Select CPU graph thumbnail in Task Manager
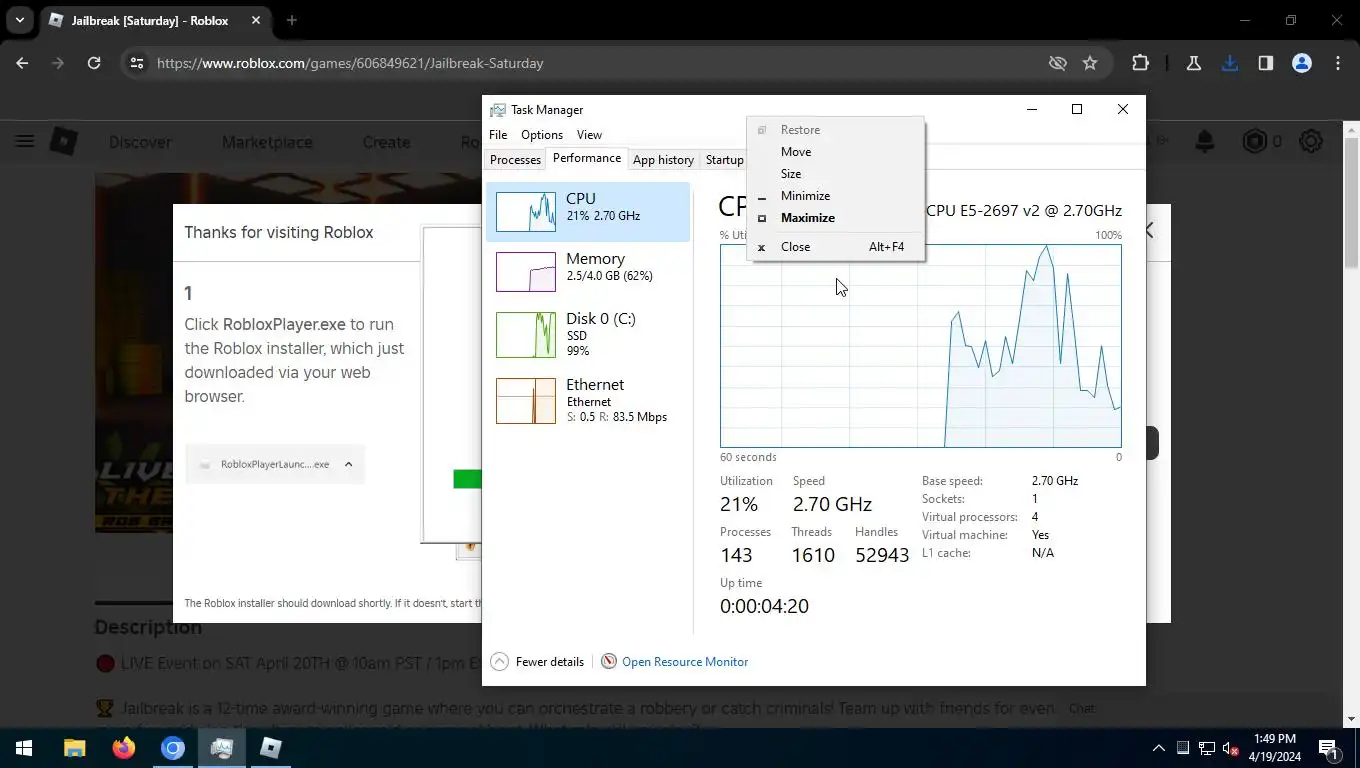The width and height of the screenshot is (1360, 768). pyautogui.click(x=526, y=212)
